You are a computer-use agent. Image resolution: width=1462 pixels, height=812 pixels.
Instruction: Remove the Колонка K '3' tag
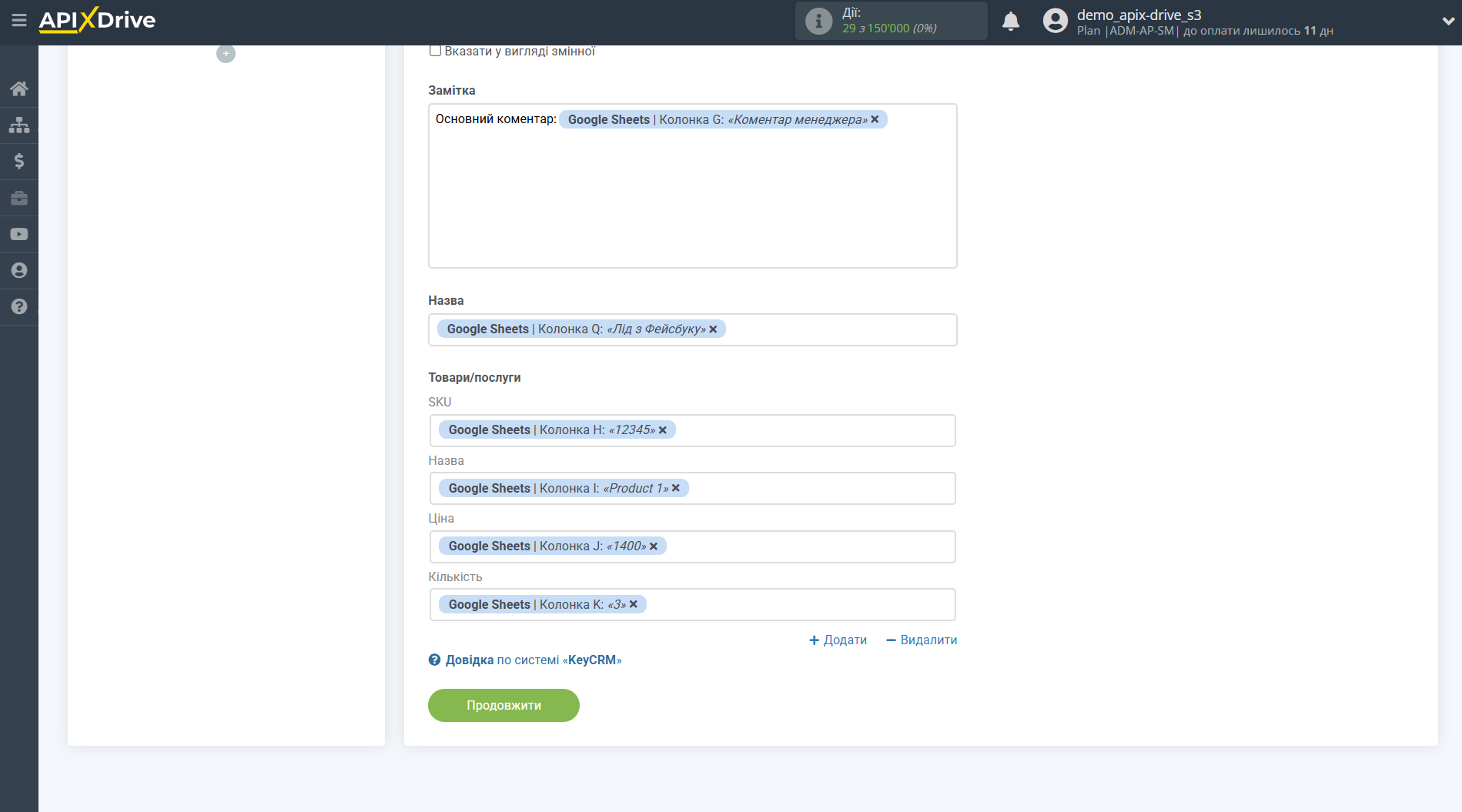(633, 604)
